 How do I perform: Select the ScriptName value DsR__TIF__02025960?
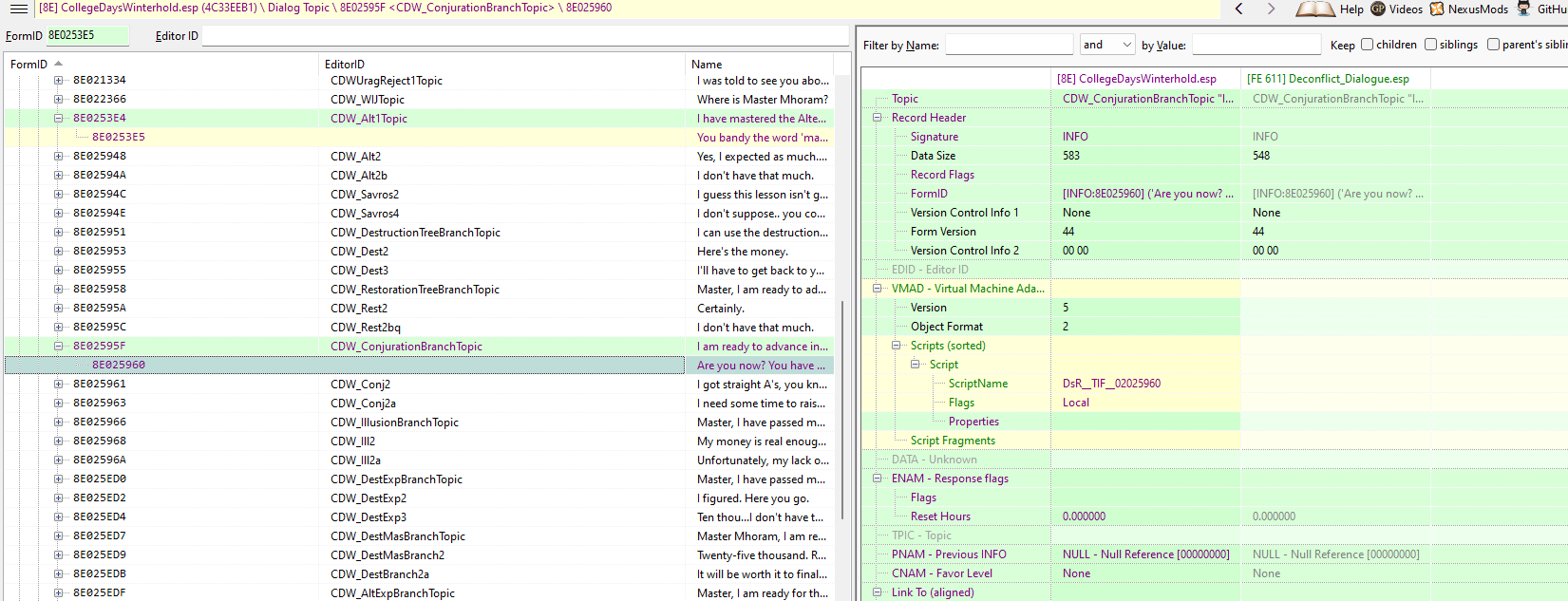[1111, 384]
